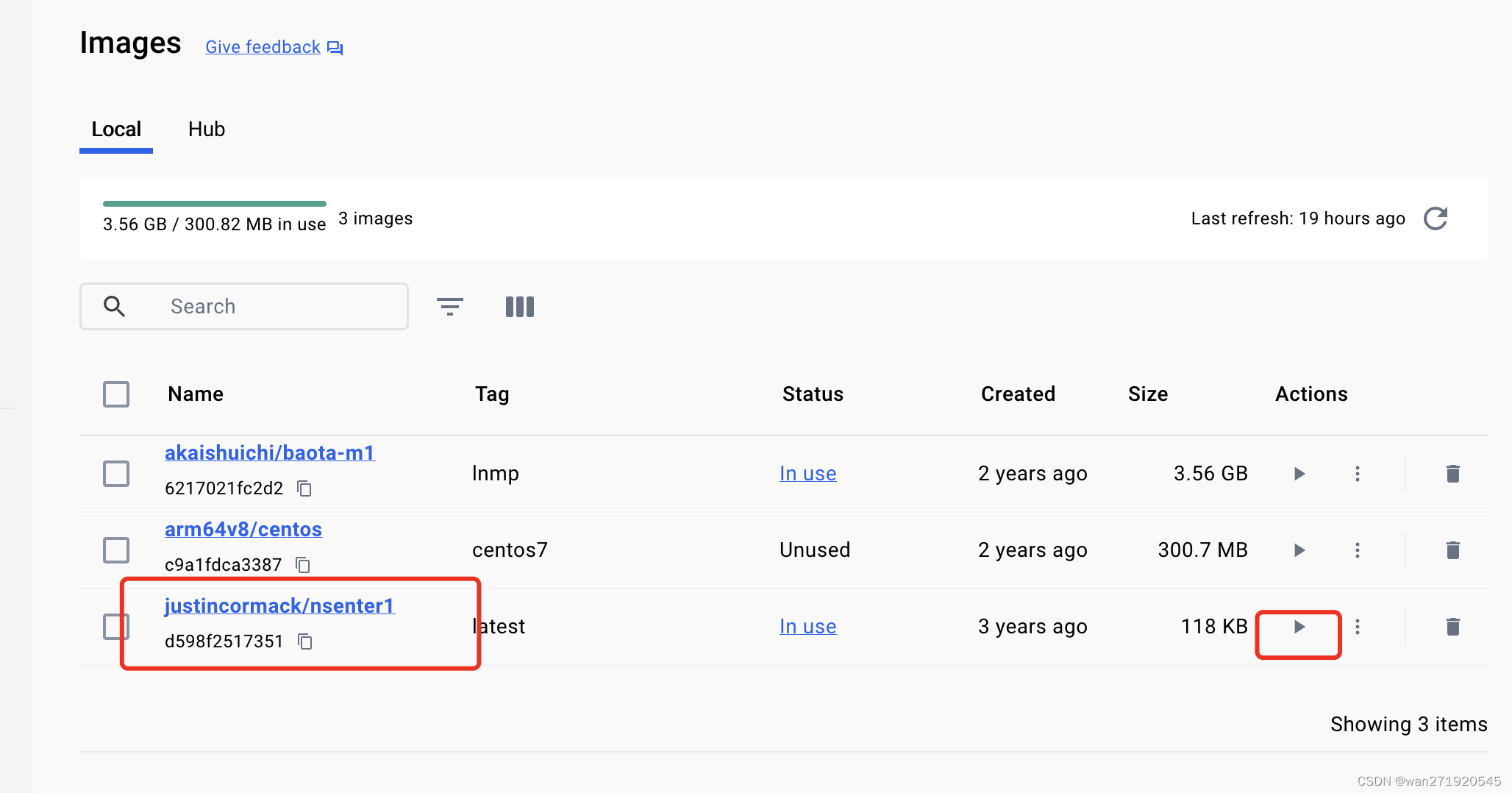Check the justincormack/nsenter1 row checkbox
The height and width of the screenshot is (793, 1512).
tap(116, 627)
